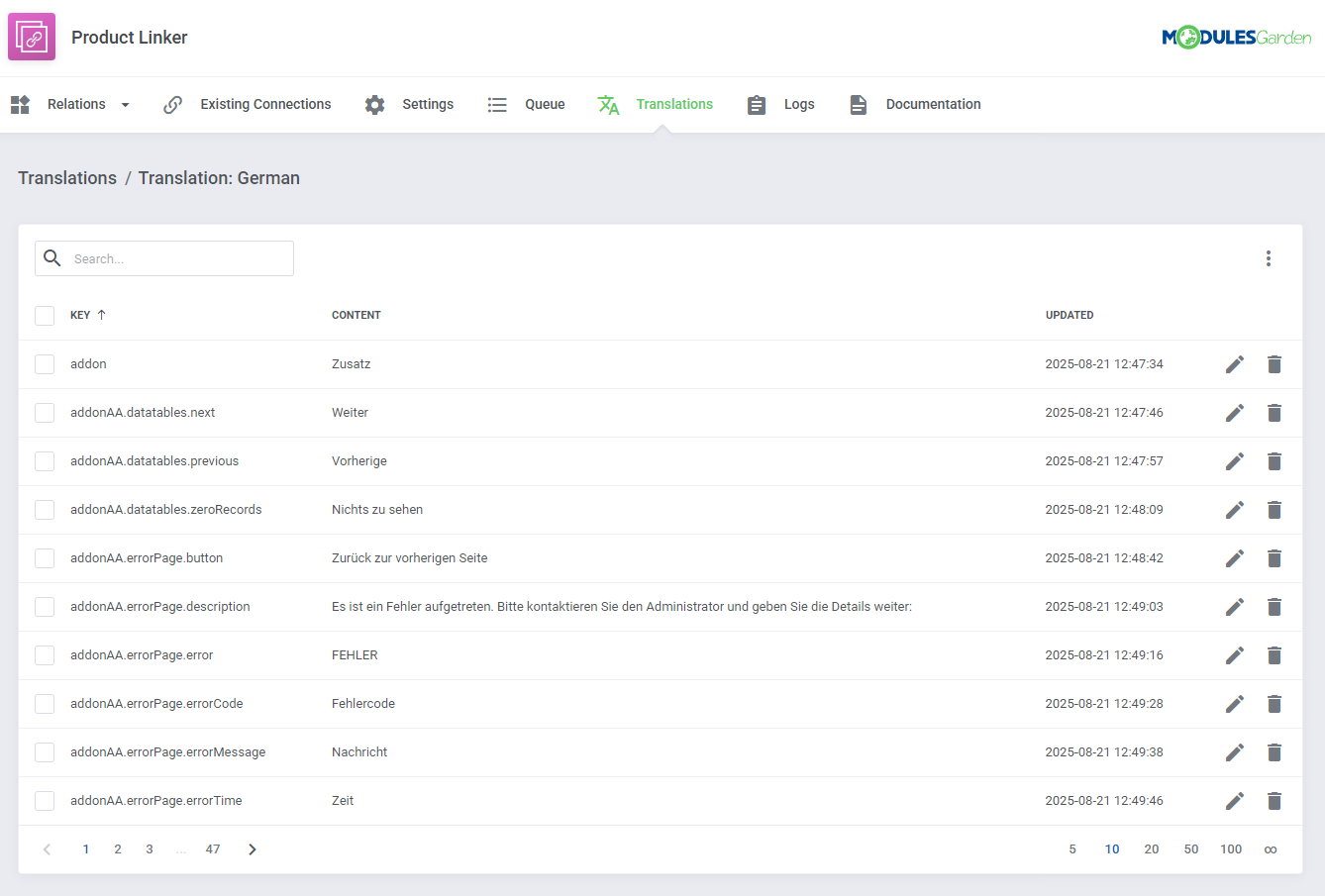Delete the 'addonAA.errorPage.error' entry trash icon
1325x896 pixels.
coord(1274,655)
